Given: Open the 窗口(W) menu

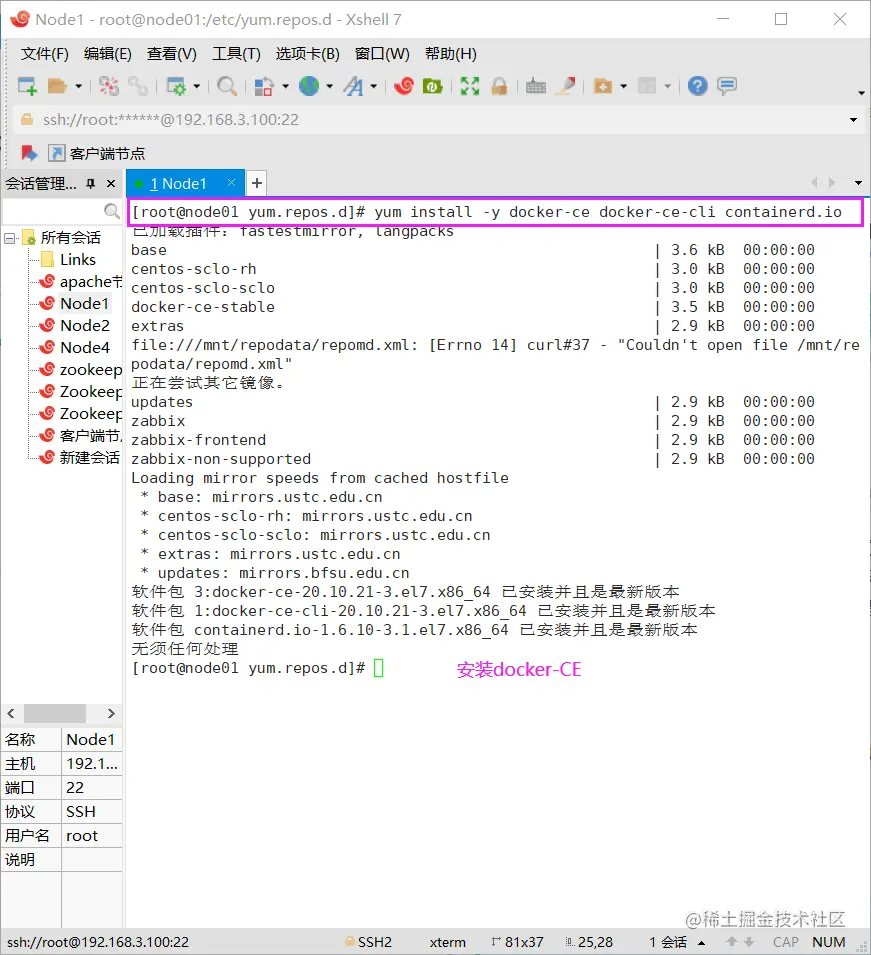Looking at the screenshot, I should tap(382, 54).
